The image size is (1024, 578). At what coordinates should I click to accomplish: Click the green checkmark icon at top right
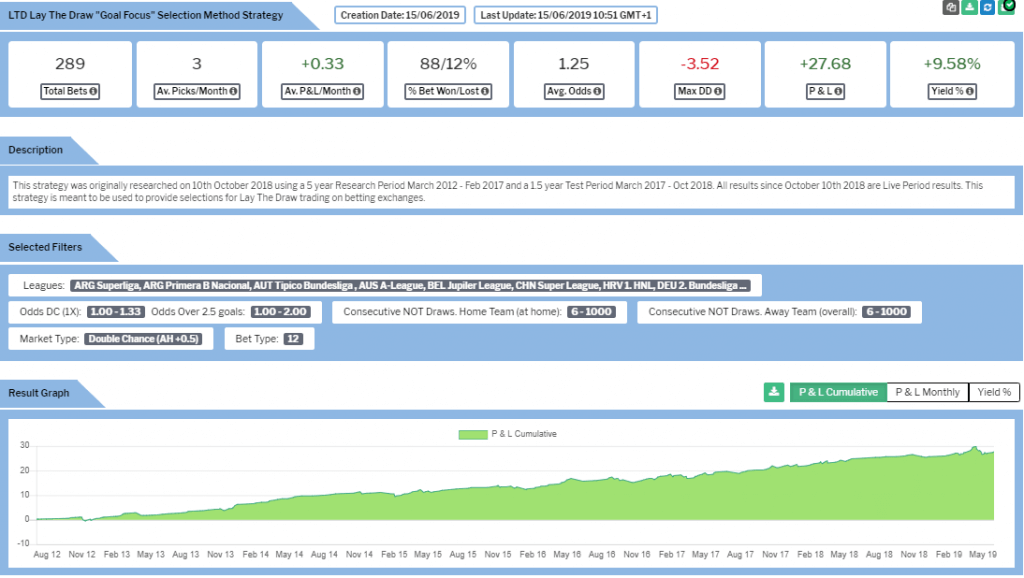(1007, 7)
